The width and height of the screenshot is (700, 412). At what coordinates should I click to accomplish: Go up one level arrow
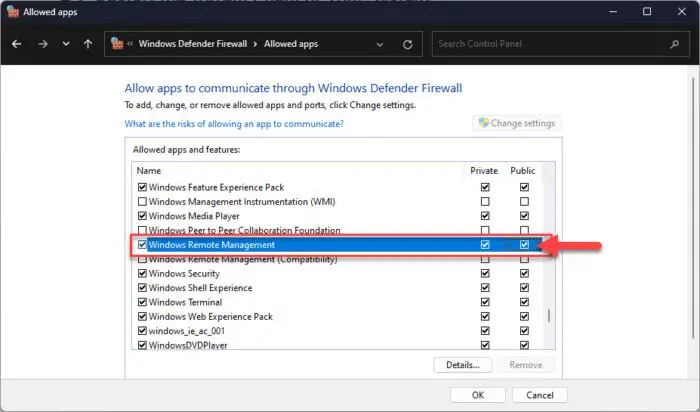88,44
